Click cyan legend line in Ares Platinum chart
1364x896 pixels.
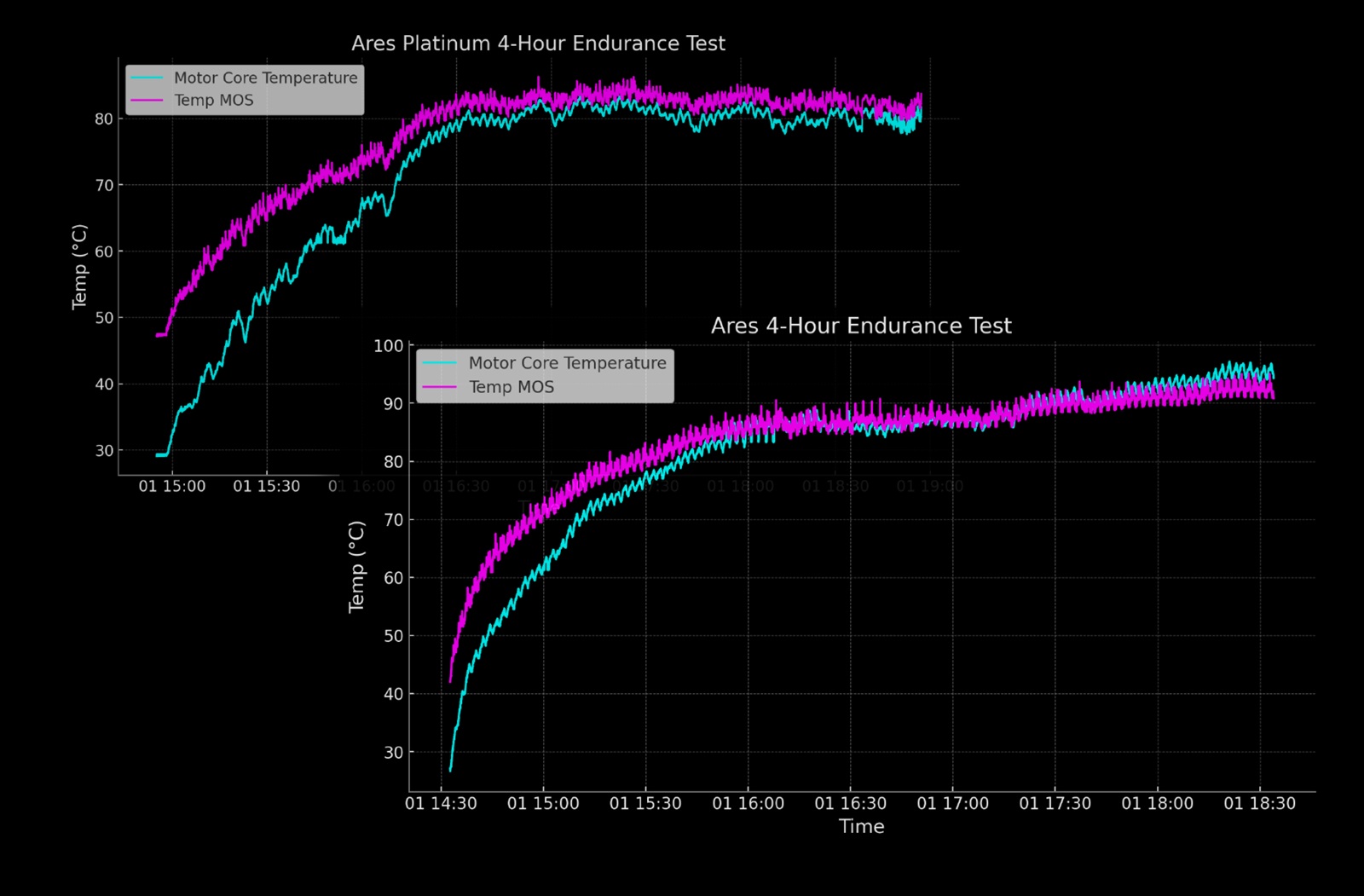click(x=147, y=78)
